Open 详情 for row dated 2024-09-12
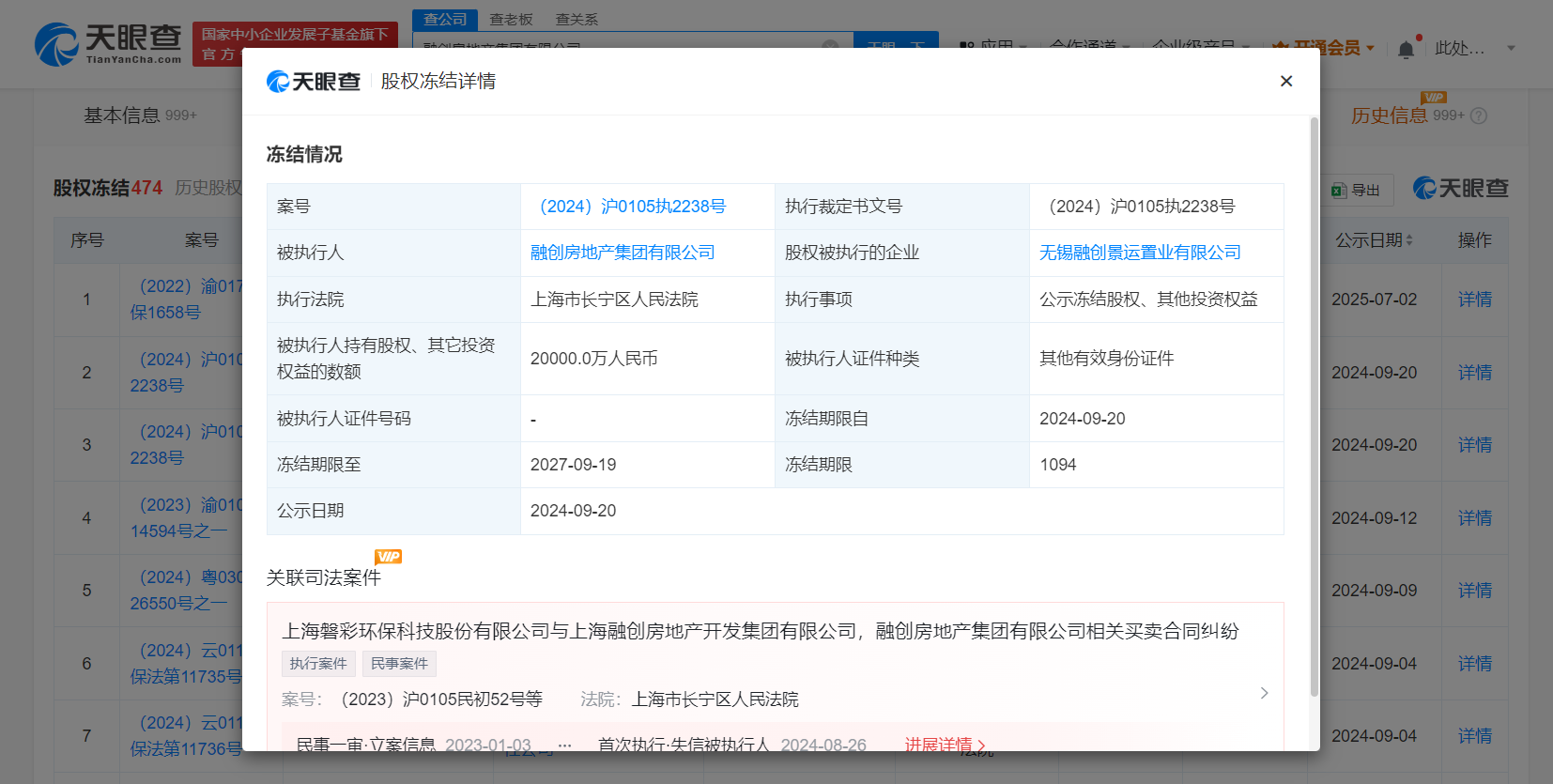This screenshot has height=784, width=1553. point(1475,518)
